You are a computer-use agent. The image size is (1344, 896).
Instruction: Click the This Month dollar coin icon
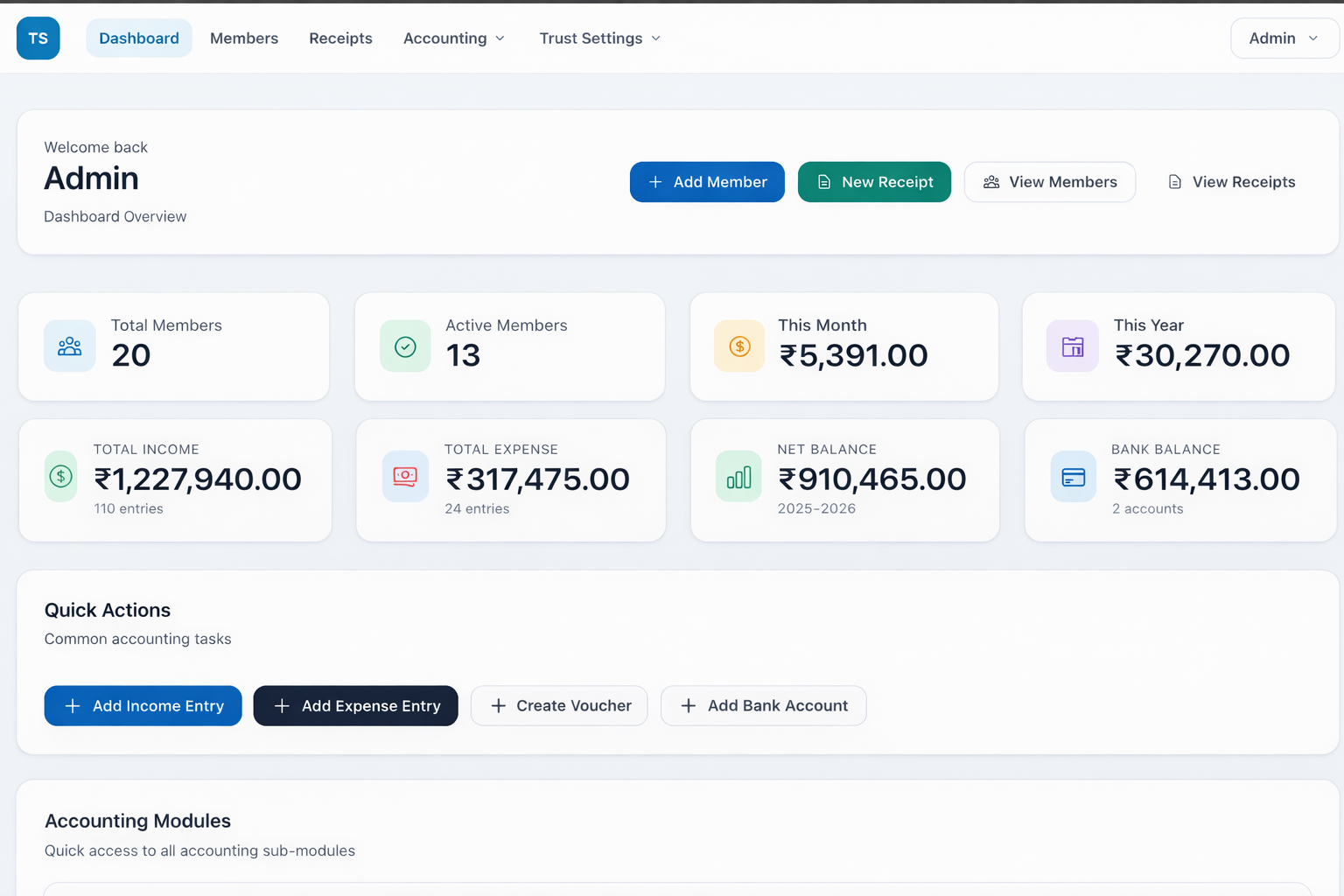point(738,346)
